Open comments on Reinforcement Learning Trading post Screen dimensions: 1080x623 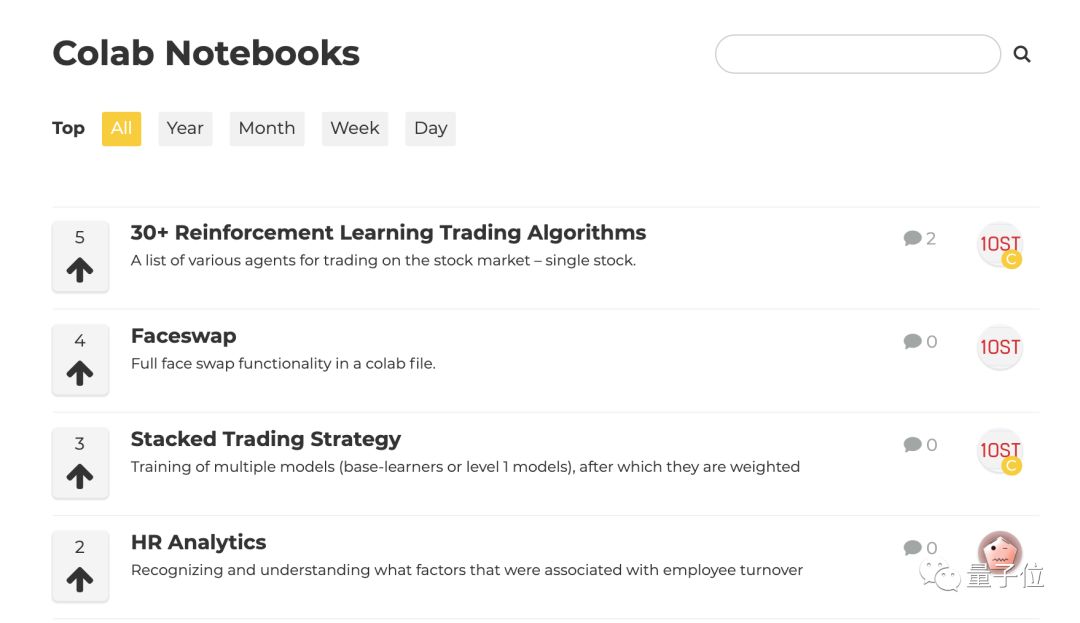pos(919,238)
